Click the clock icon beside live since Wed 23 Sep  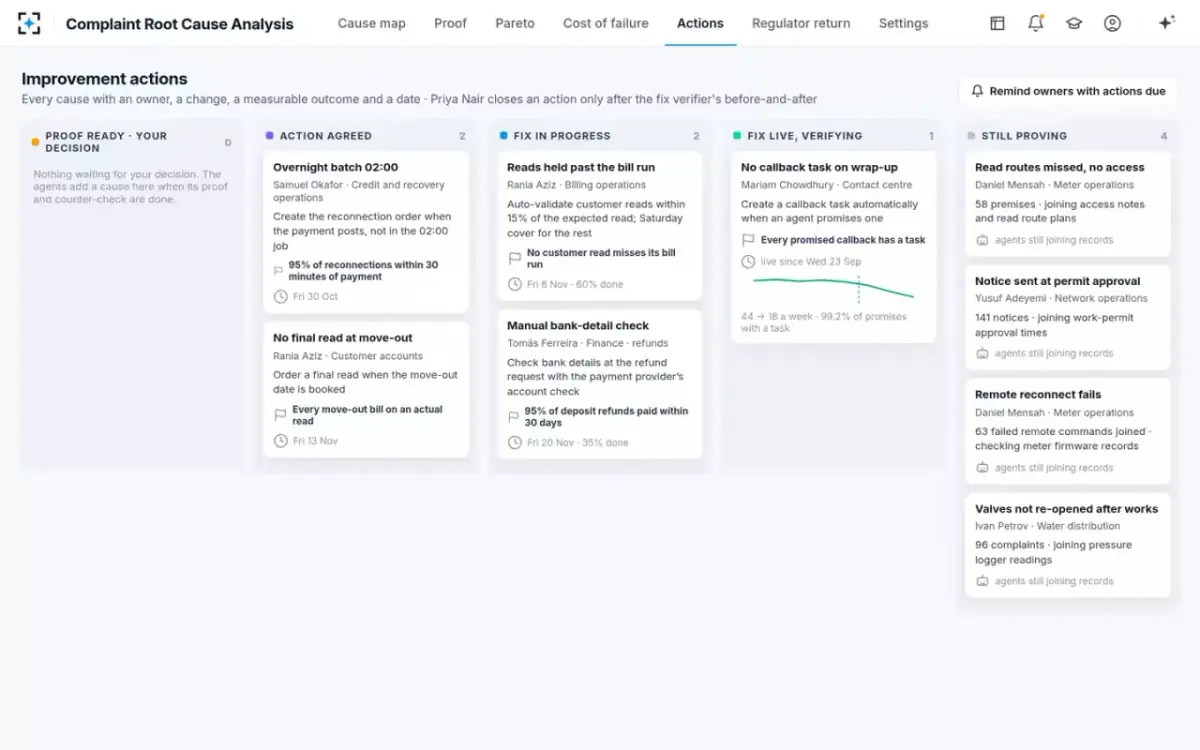click(748, 262)
